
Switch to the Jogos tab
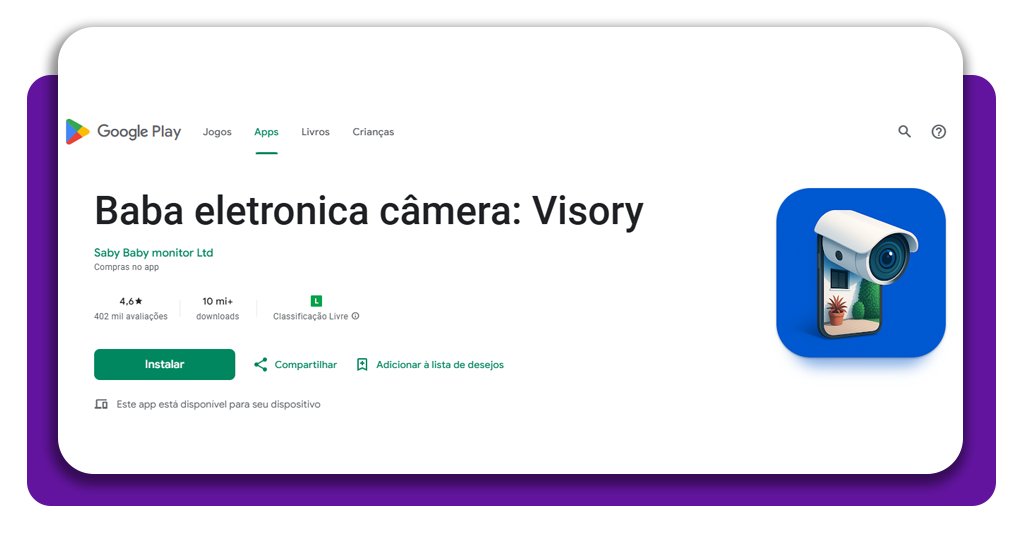pyautogui.click(x=217, y=132)
